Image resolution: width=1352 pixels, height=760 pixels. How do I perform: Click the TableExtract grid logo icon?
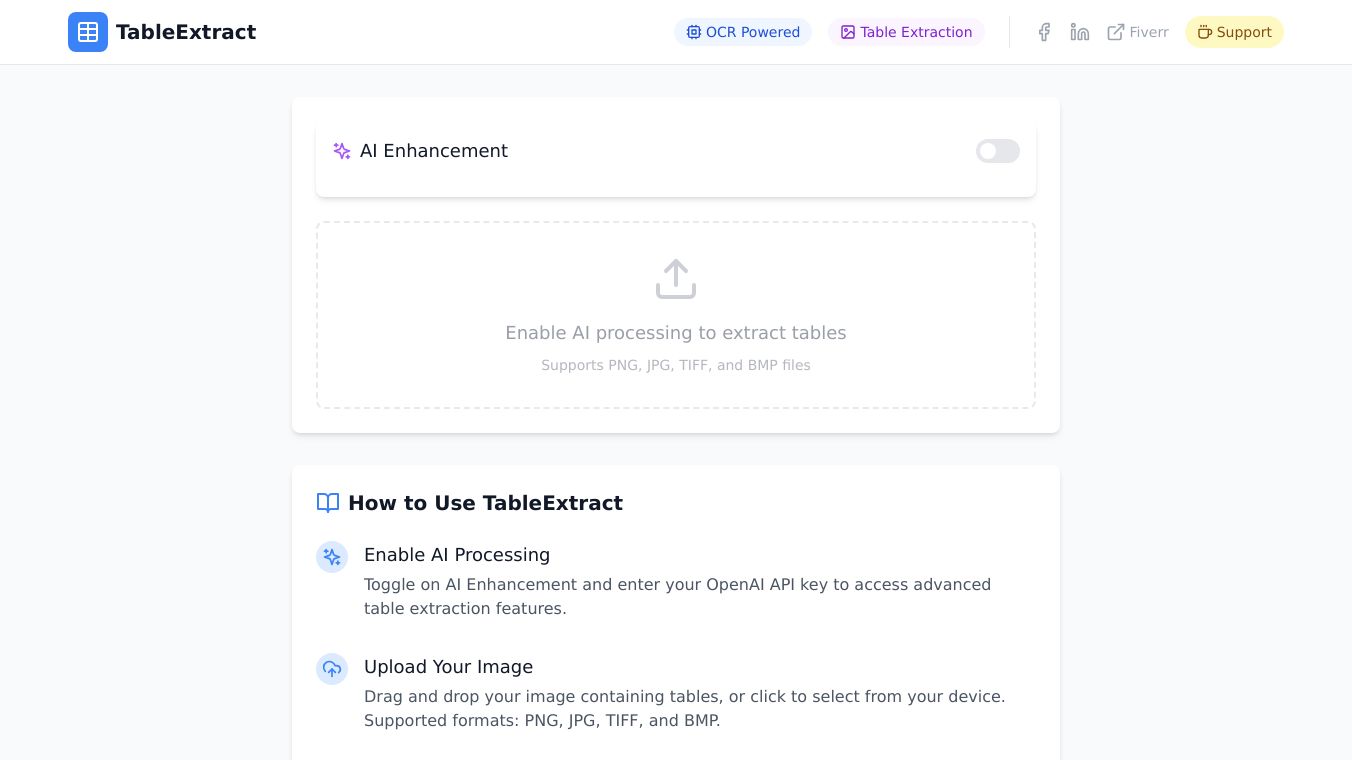tap(88, 32)
